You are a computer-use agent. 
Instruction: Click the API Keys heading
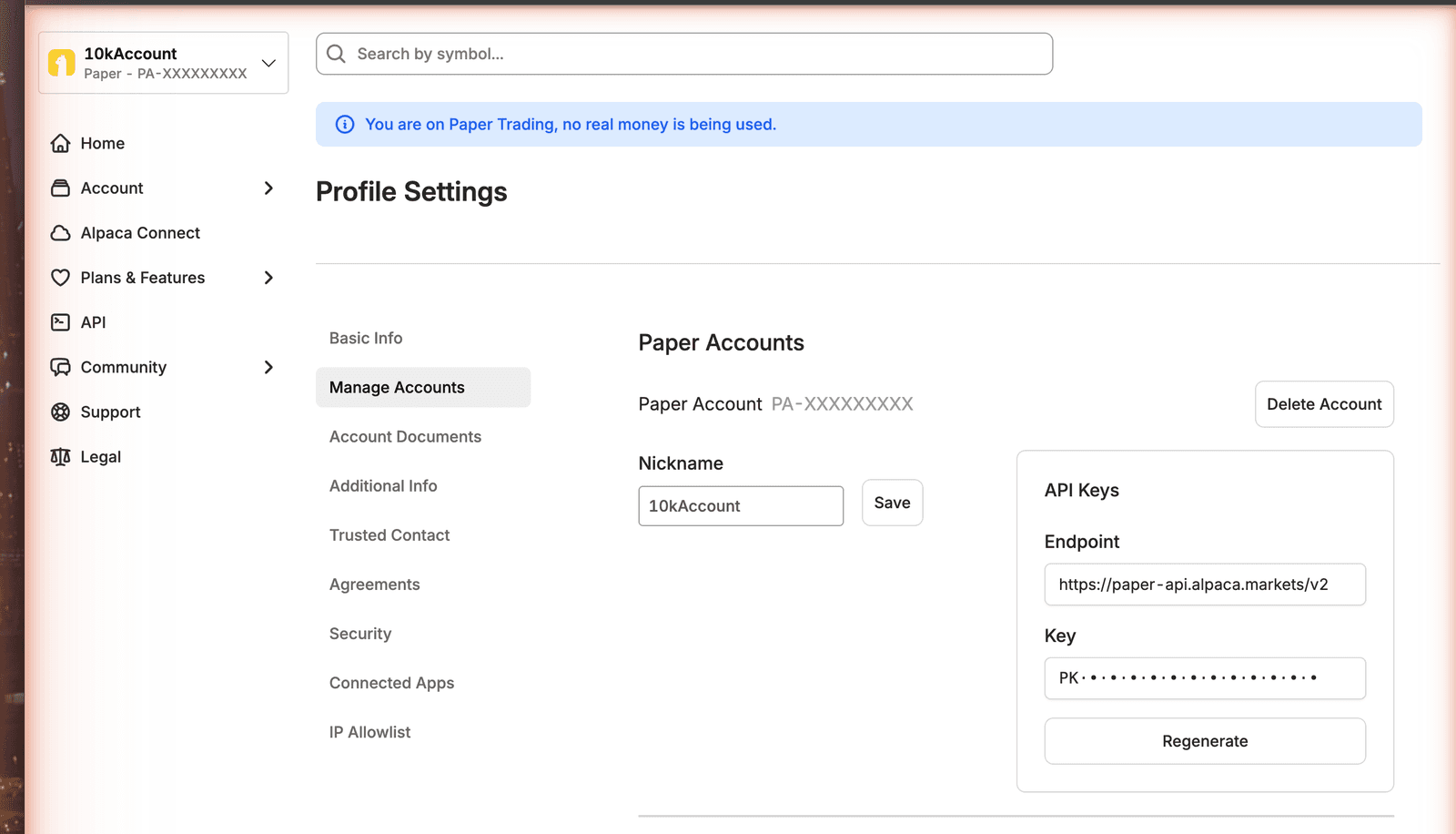pos(1081,490)
